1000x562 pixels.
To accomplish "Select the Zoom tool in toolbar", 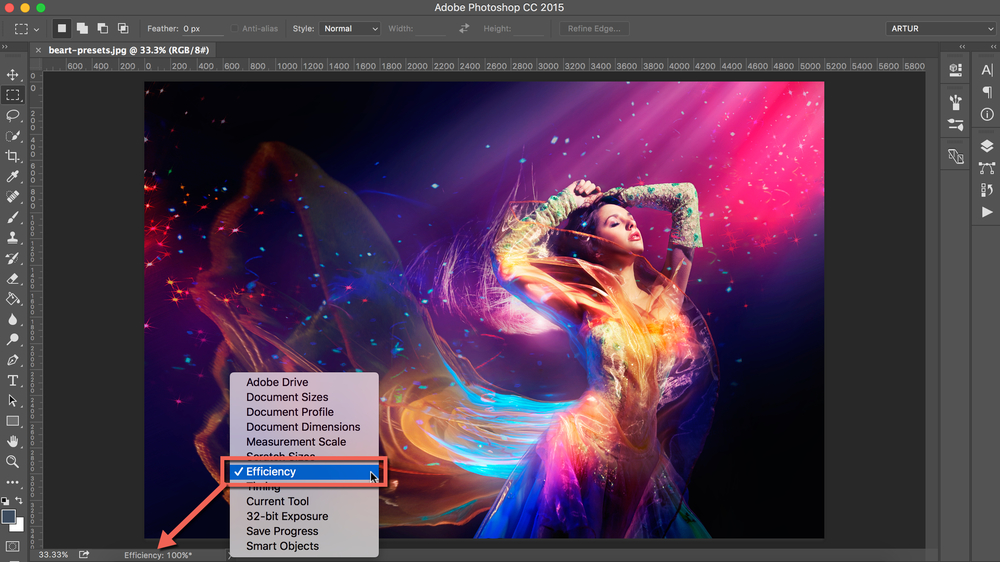I will coord(13,462).
